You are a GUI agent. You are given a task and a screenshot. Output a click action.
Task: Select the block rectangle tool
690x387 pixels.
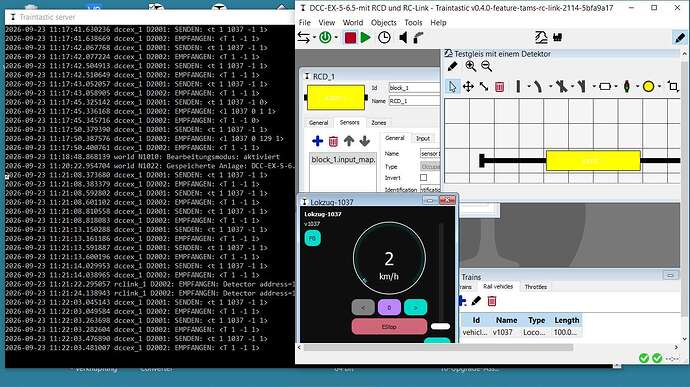click(x=605, y=87)
